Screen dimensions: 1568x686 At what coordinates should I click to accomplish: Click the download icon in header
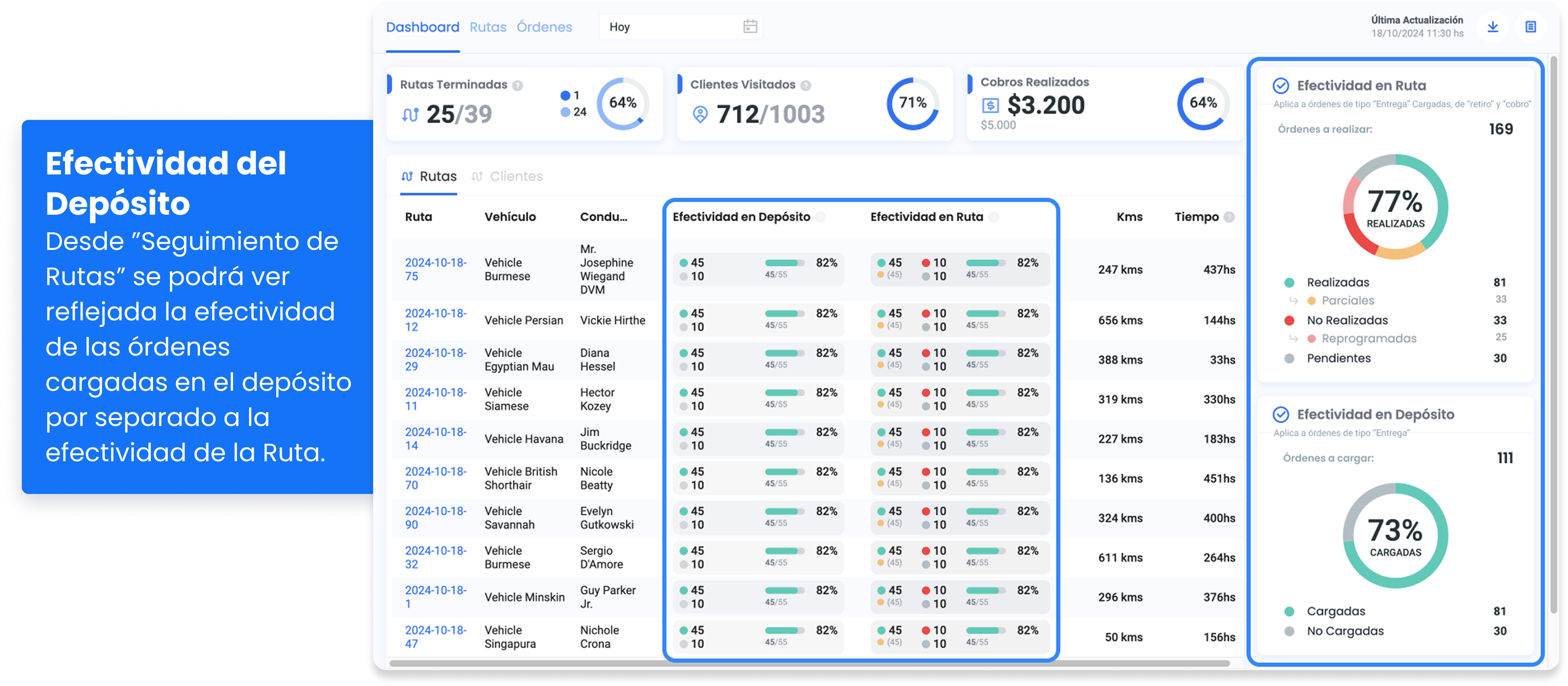coord(1493,27)
